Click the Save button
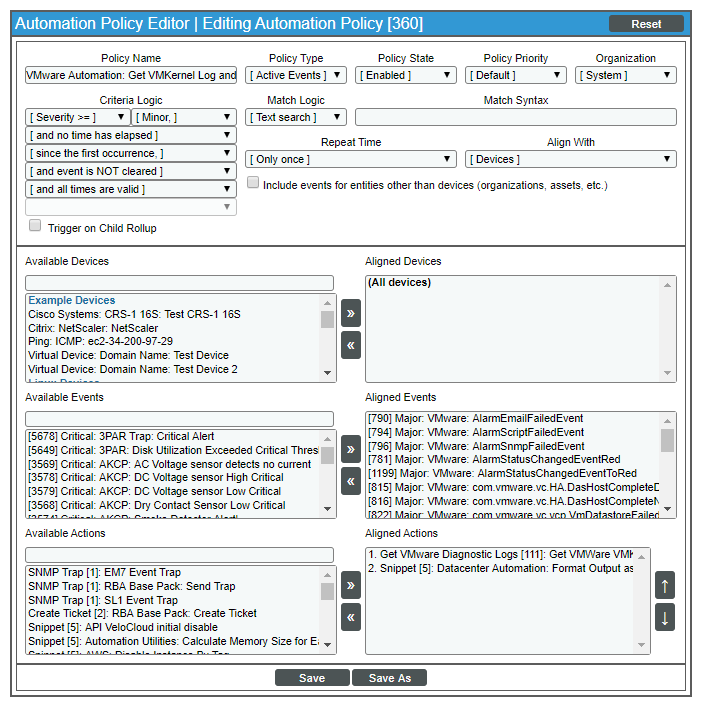Image resolution: width=702 pixels, height=707 pixels. [x=312, y=678]
